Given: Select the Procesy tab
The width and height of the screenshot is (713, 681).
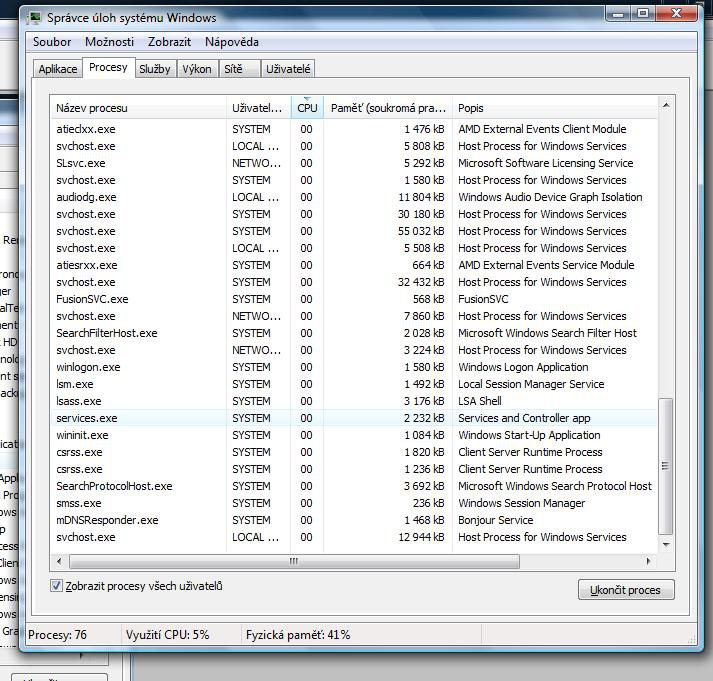Looking at the screenshot, I should click(108, 67).
